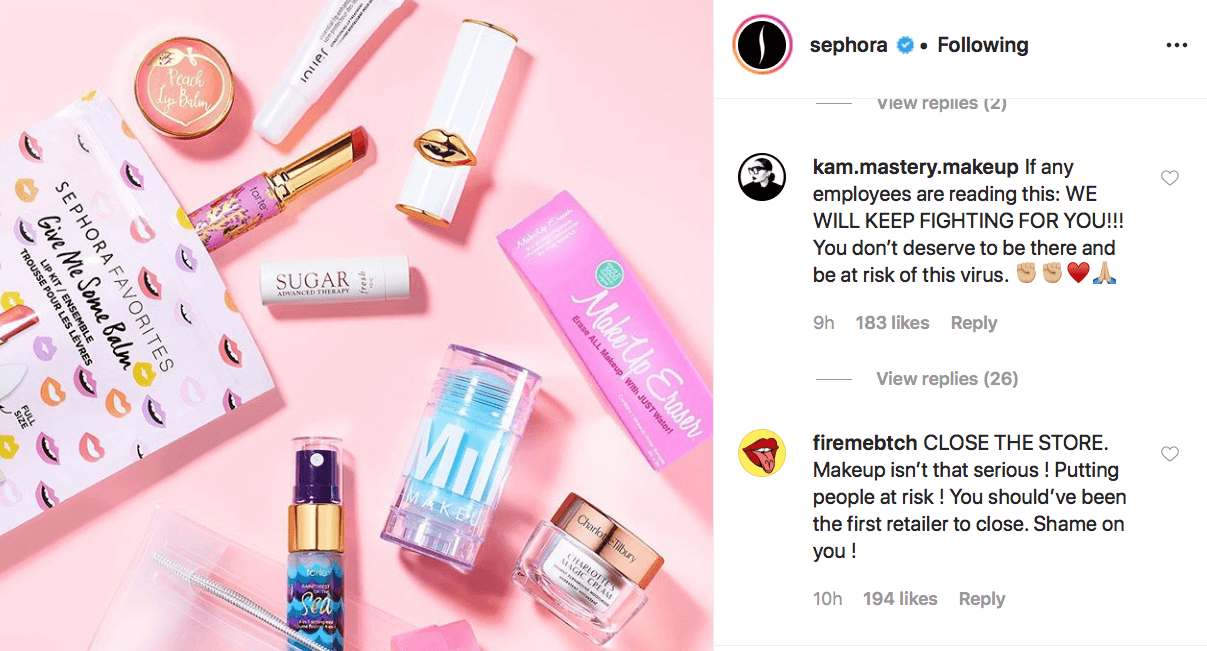Like firemebtch's comment with the heart icon
The width and height of the screenshot is (1207, 651).
tap(1169, 454)
